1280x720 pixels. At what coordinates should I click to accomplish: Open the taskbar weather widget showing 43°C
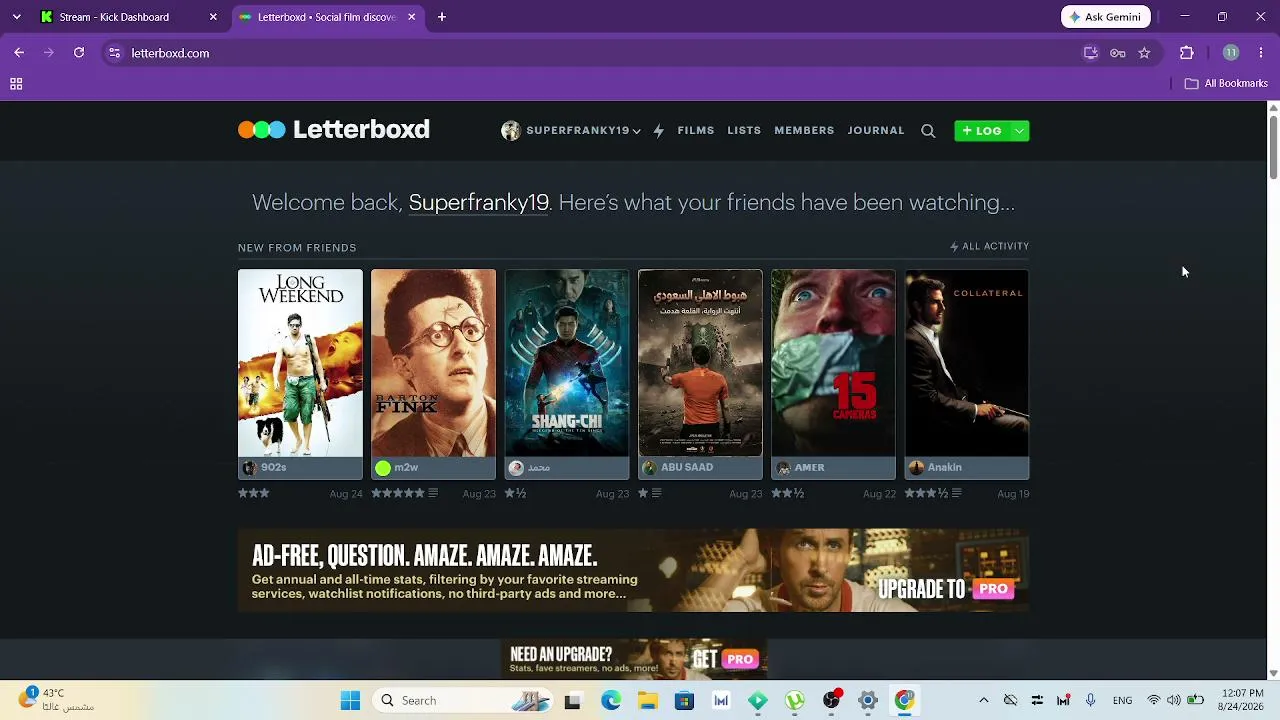pos(55,699)
